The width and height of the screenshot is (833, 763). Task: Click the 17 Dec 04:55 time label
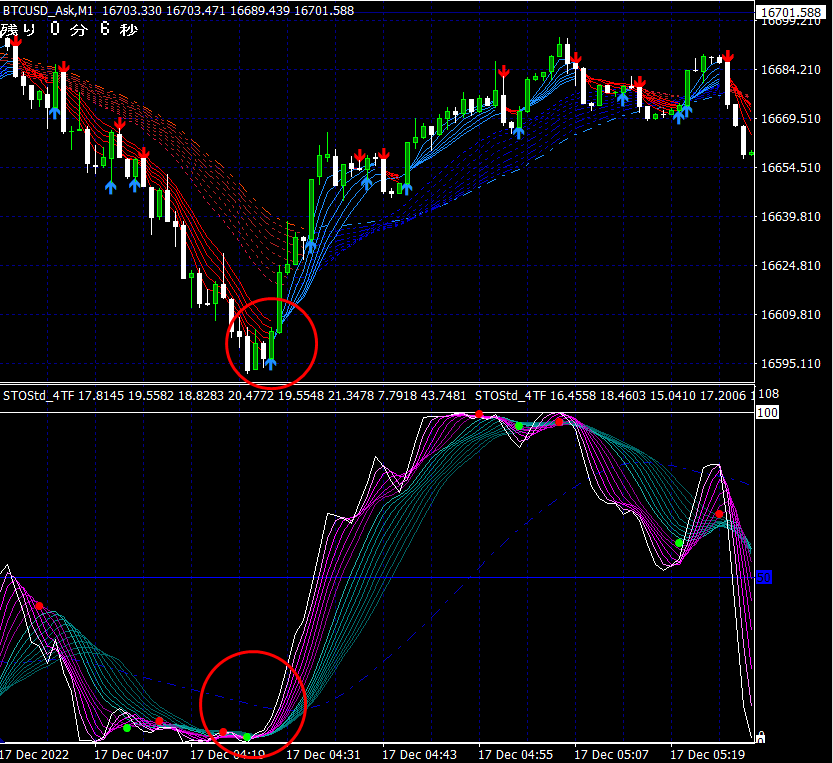tap(515, 754)
